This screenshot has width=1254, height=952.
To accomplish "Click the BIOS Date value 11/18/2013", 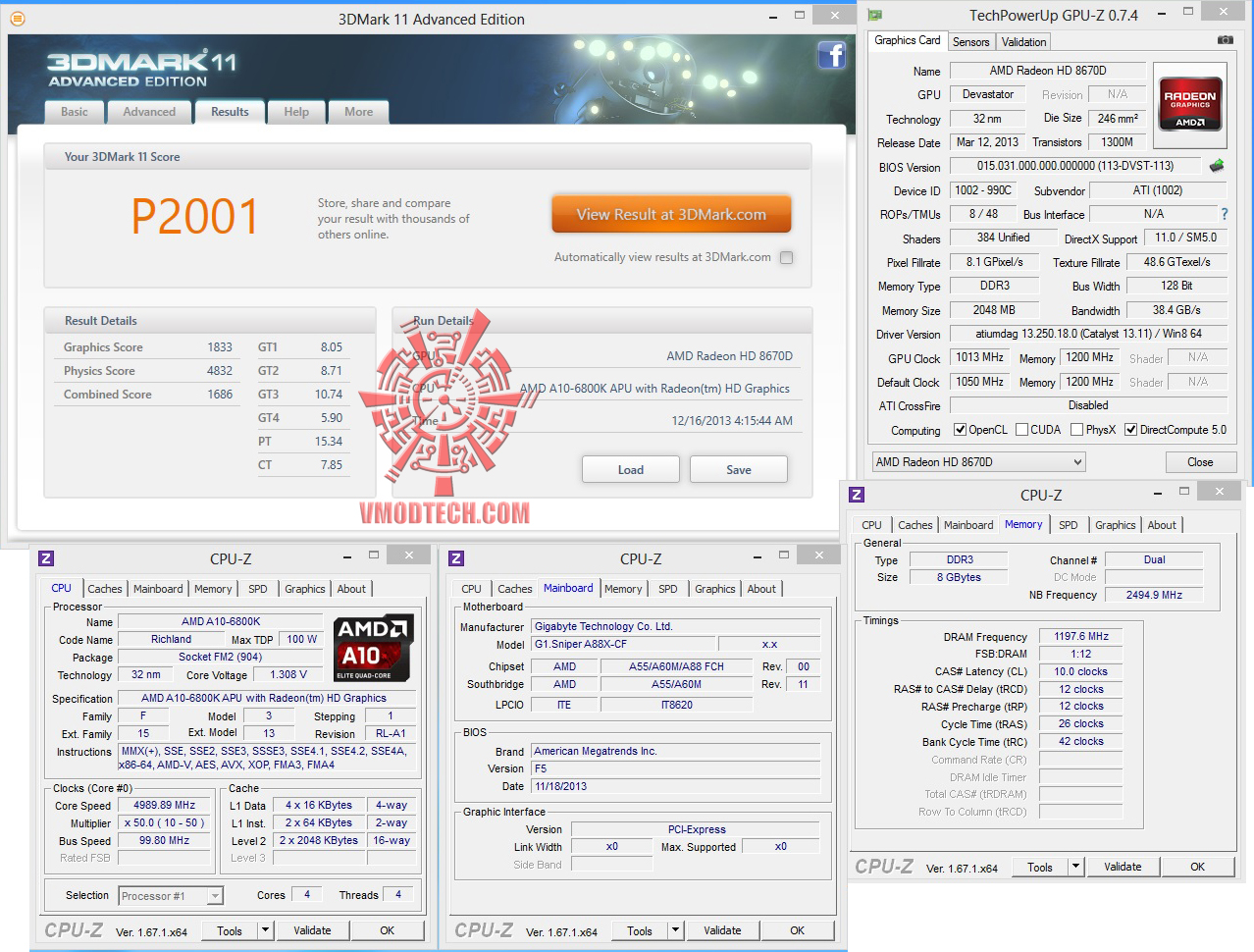I will (x=676, y=786).
